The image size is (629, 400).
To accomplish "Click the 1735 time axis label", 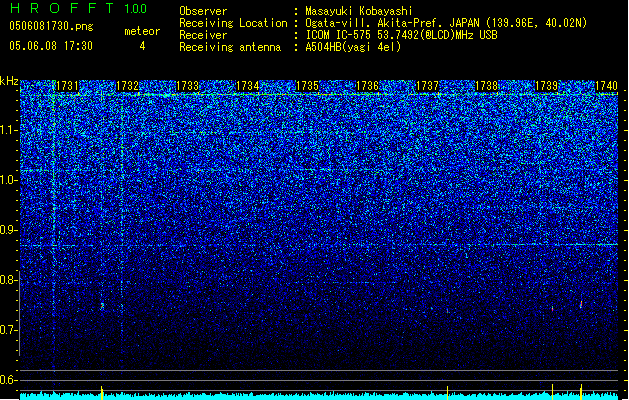I will [x=307, y=86].
